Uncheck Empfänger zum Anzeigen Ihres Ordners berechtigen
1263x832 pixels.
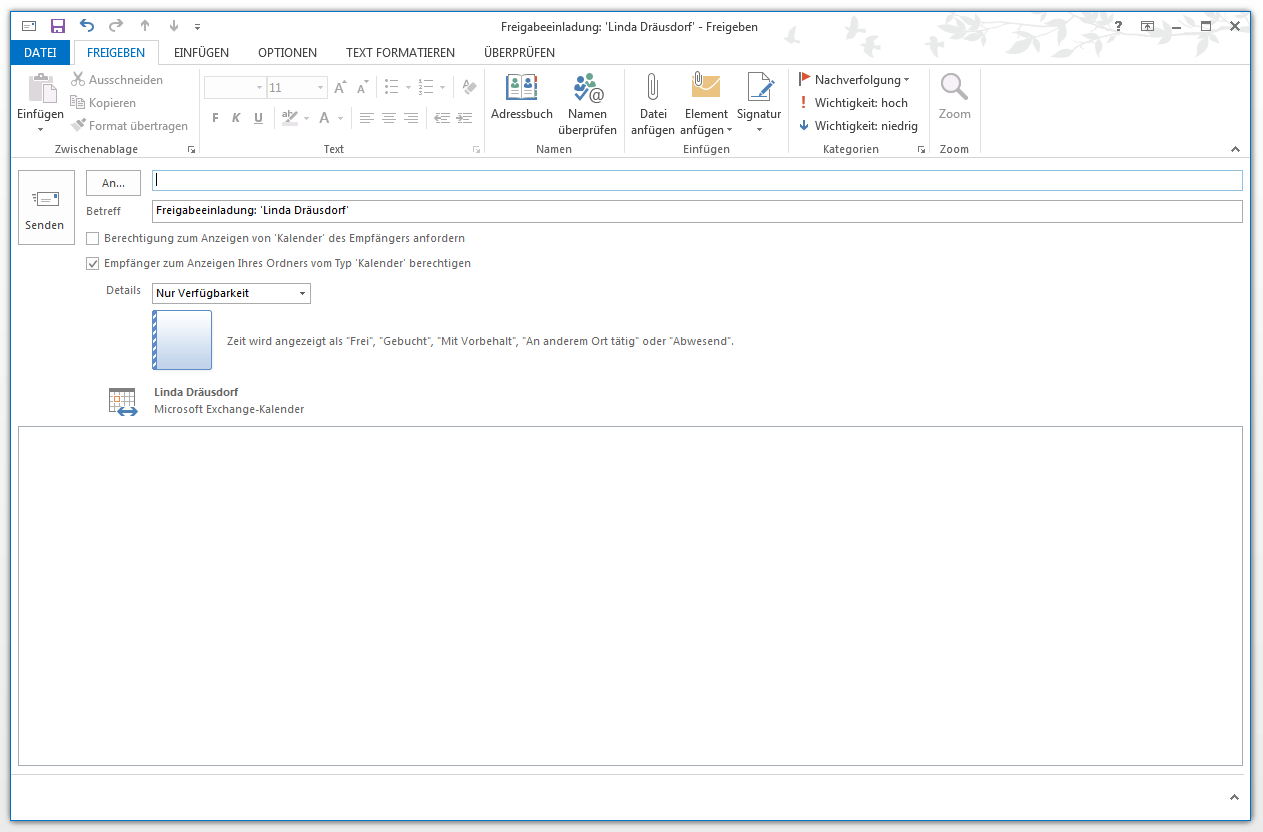tap(93, 264)
